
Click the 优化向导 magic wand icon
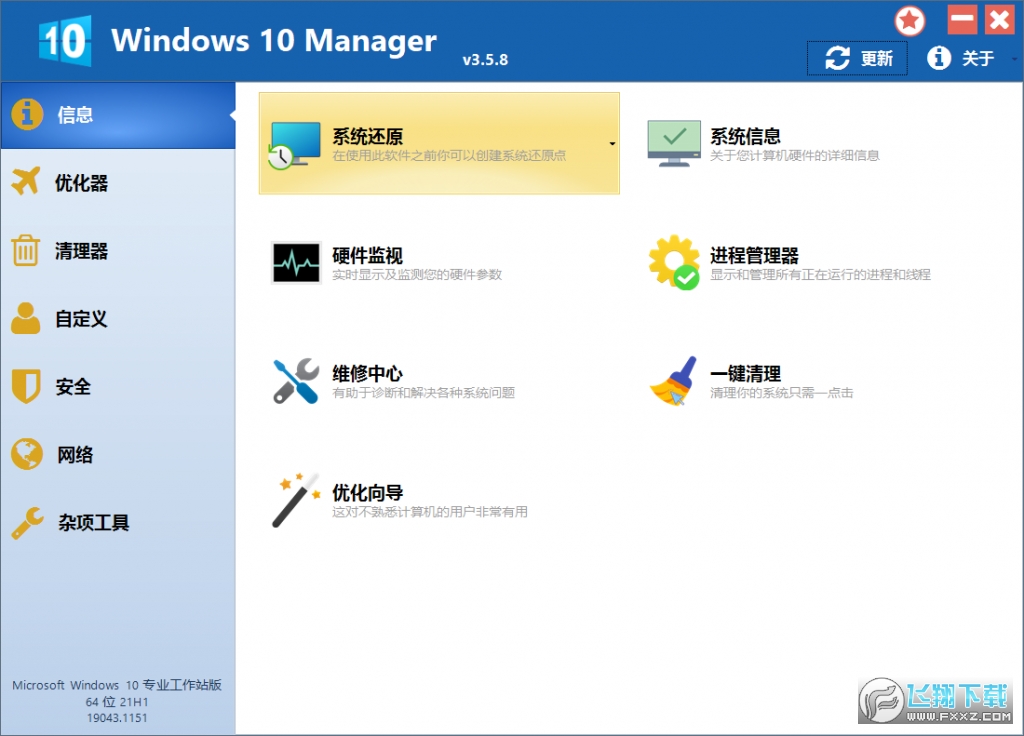(x=296, y=500)
